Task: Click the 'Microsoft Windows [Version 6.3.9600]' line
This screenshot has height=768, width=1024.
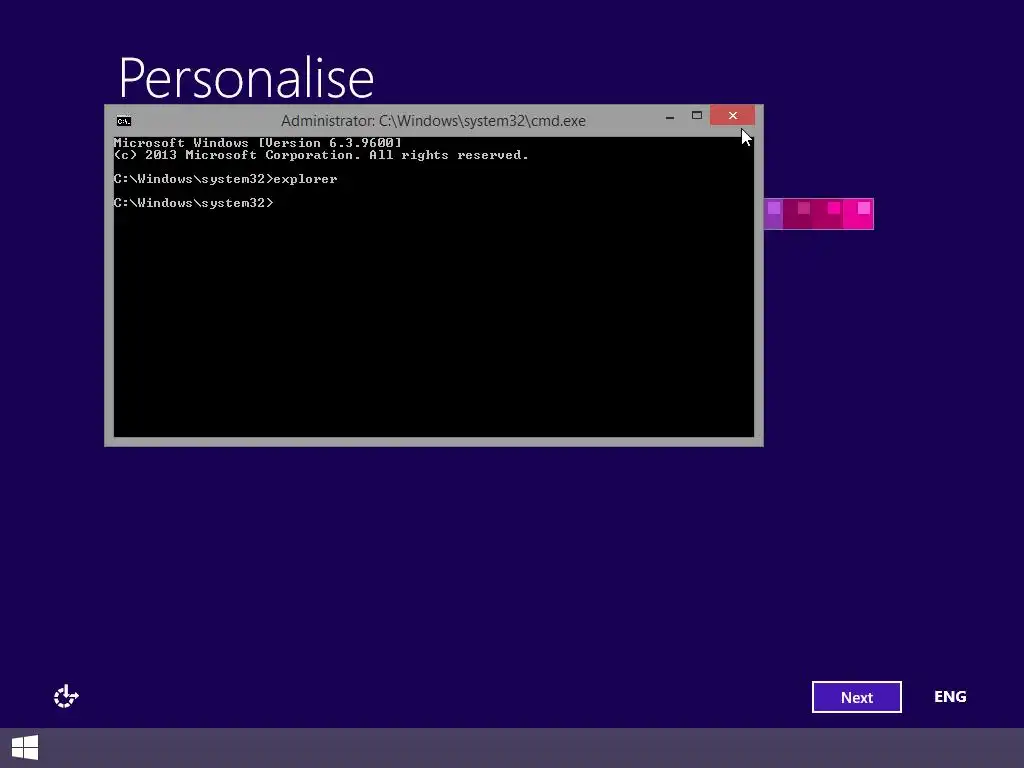Action: 257,142
